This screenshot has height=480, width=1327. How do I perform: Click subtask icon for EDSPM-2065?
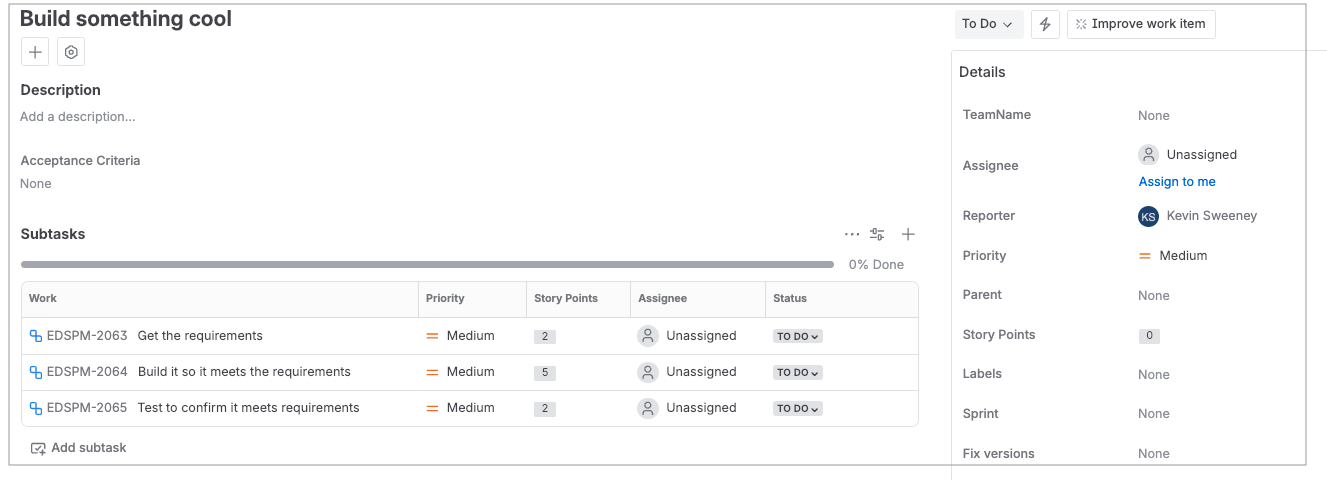[x=36, y=408]
